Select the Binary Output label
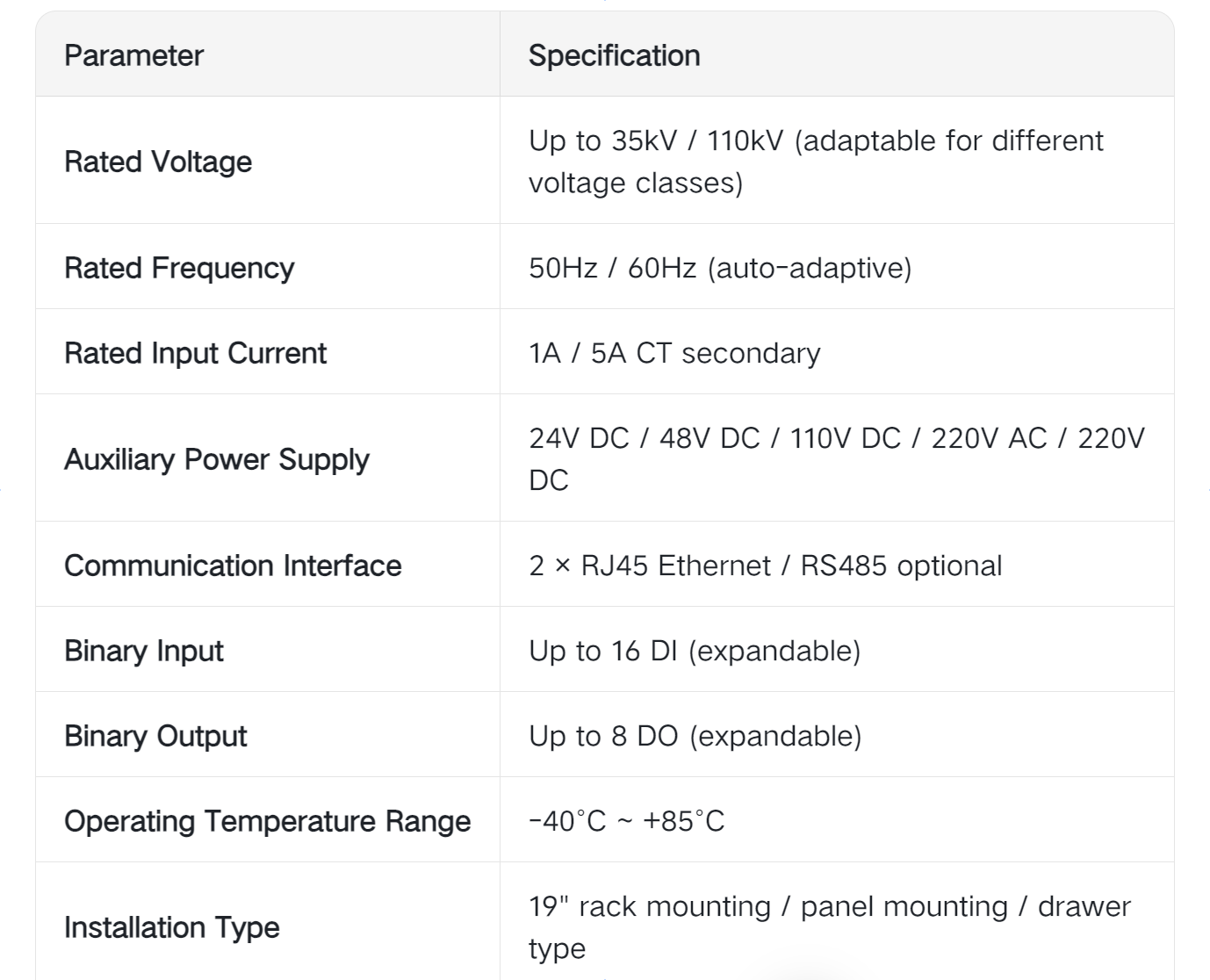 (155, 736)
